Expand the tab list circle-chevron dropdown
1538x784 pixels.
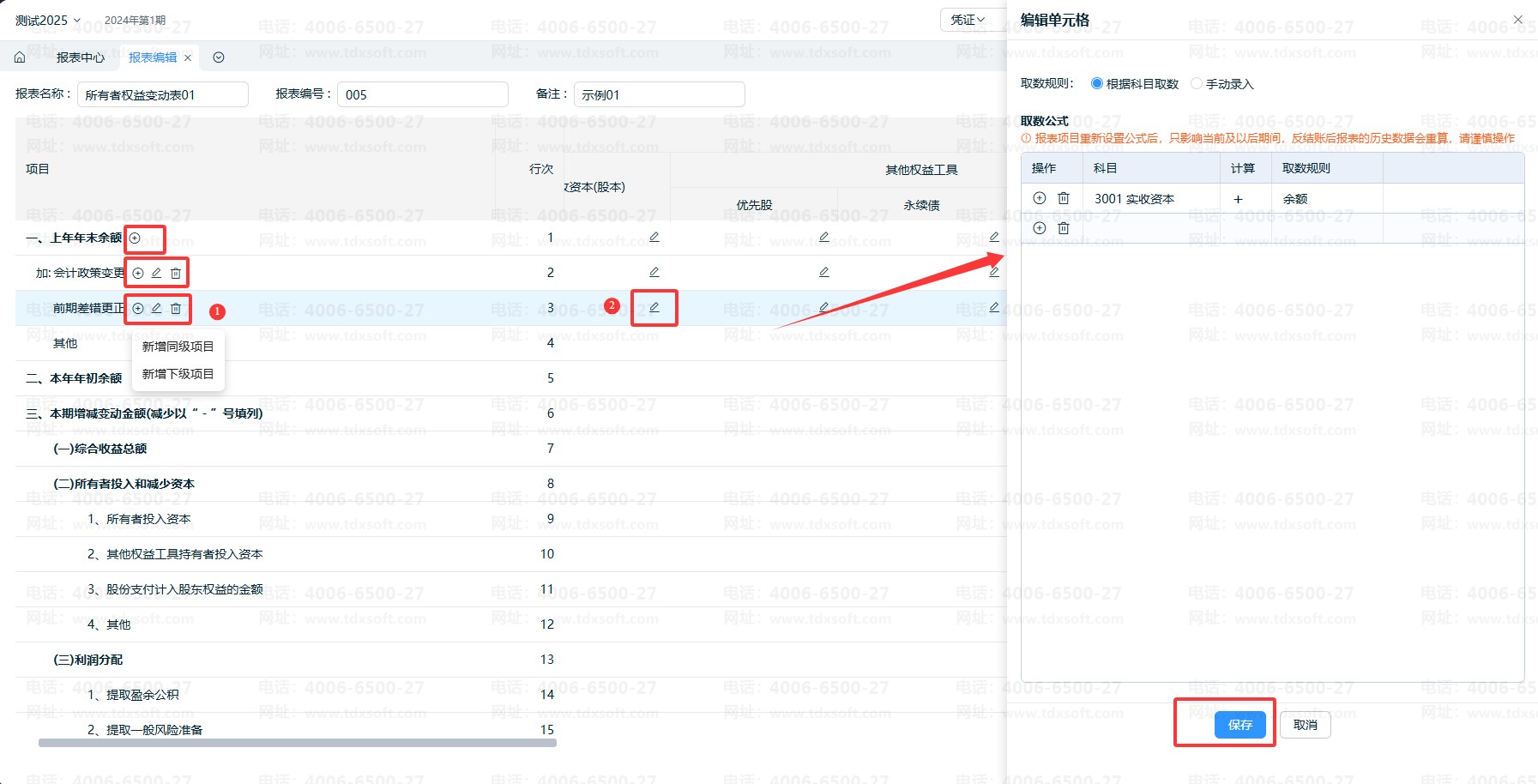(x=219, y=57)
